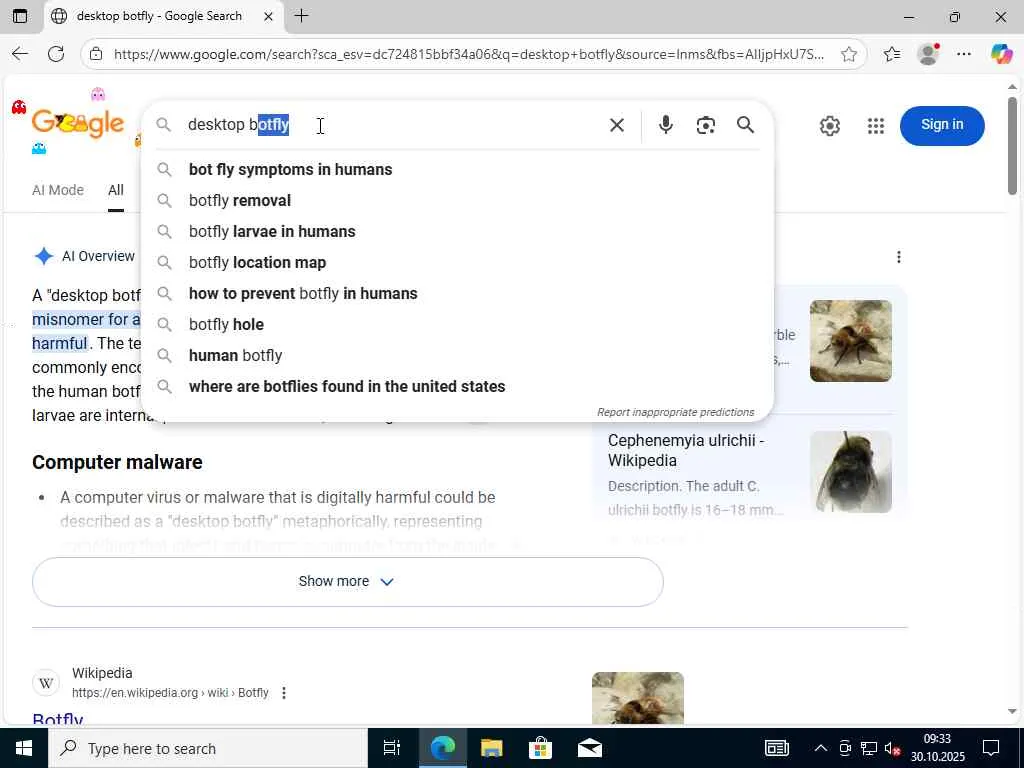Close the desktop botfly tab
The width and height of the screenshot is (1024, 768).
[268, 16]
